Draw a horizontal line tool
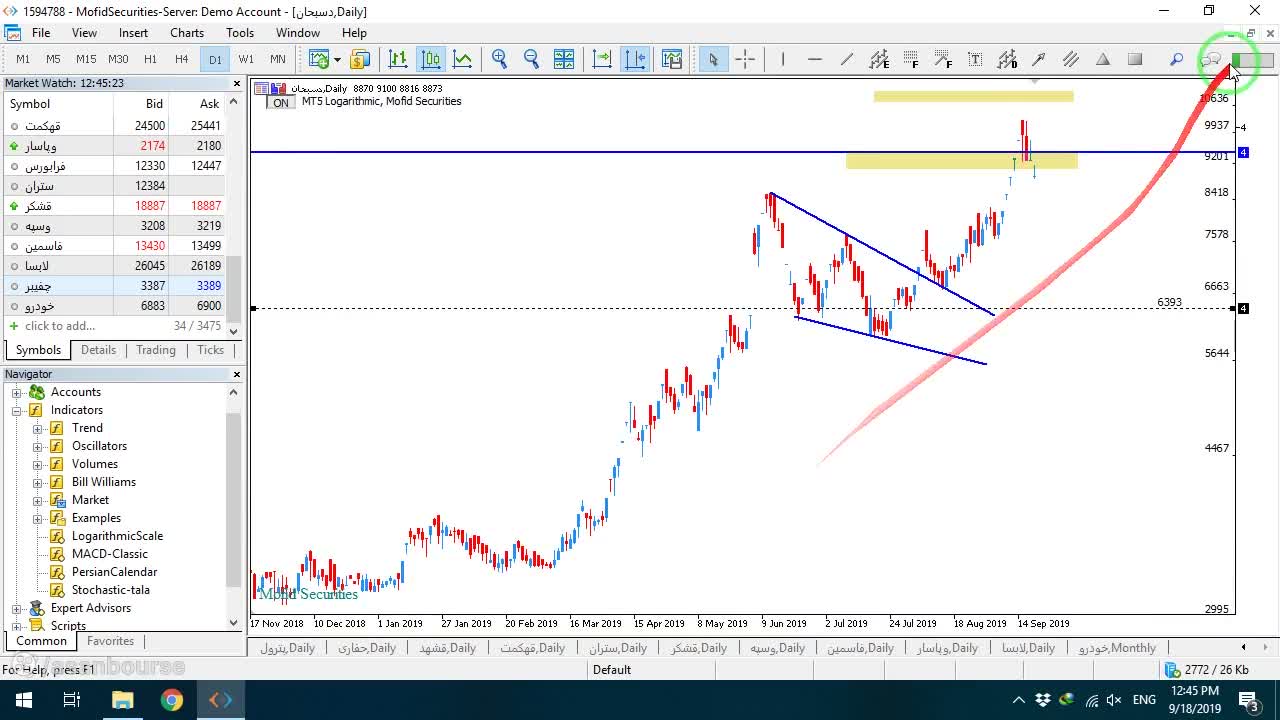Screen dimensions: 1280x720 tap(815, 59)
